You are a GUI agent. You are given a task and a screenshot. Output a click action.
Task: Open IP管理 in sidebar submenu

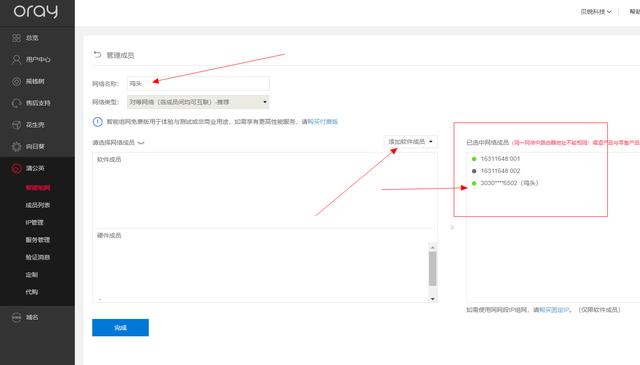click(34, 223)
